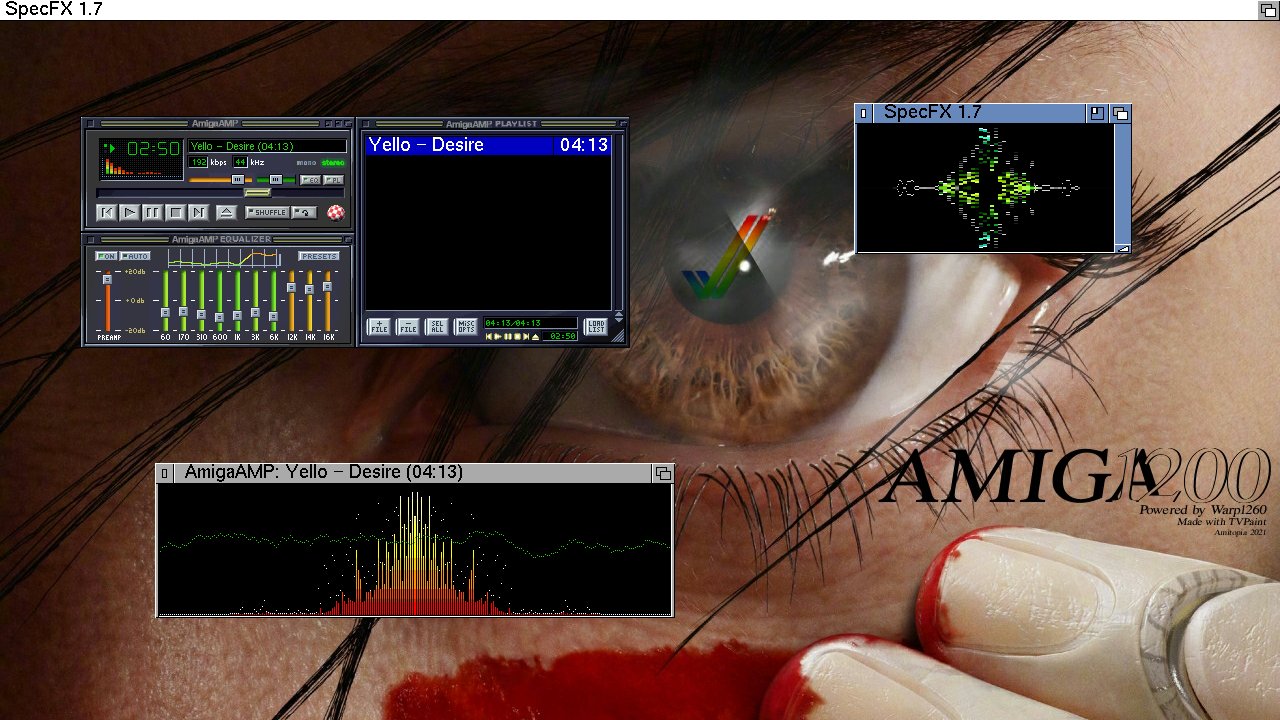Toggle the PL playlist window button
Image resolution: width=1280 pixels, height=720 pixels.
point(334,180)
